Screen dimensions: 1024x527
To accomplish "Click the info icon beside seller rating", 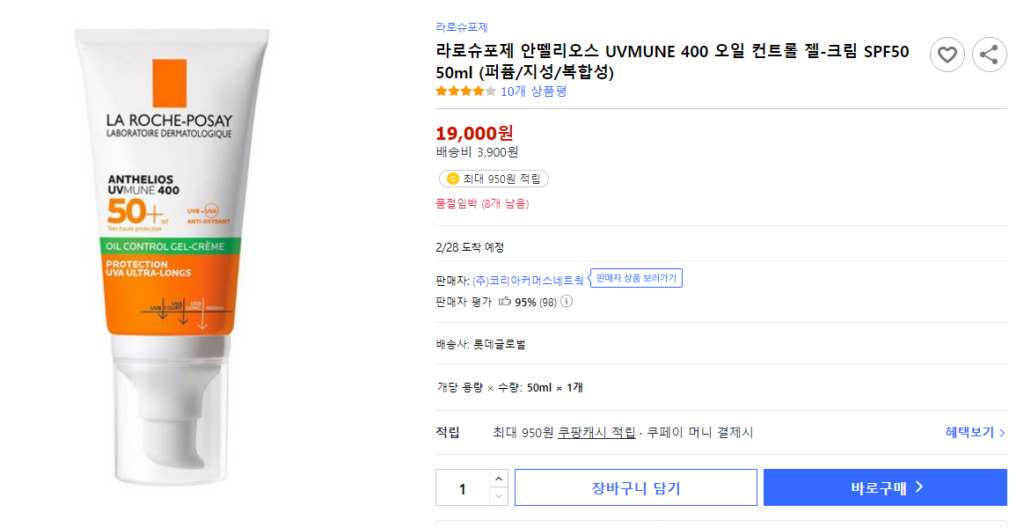I will [x=567, y=301].
